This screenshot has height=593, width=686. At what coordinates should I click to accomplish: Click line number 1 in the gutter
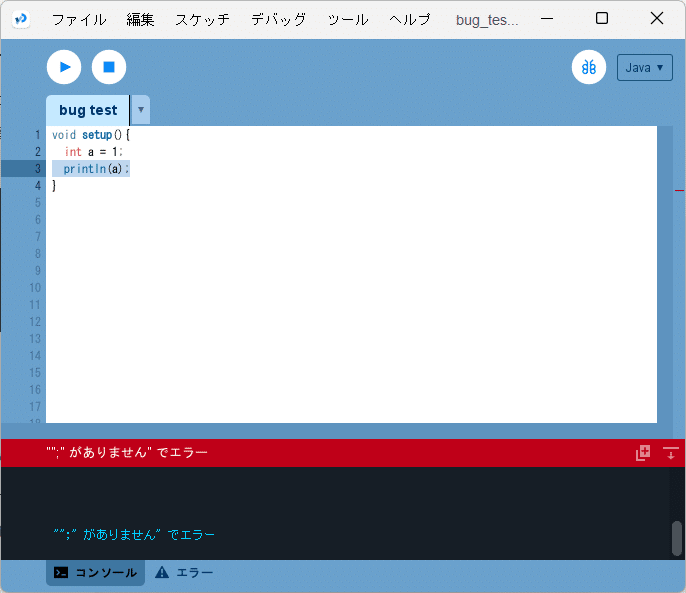[x=38, y=135]
